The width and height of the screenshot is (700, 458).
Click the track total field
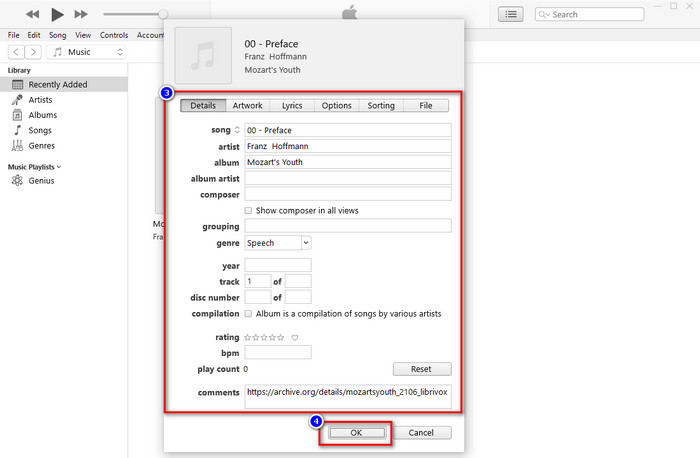[298, 281]
